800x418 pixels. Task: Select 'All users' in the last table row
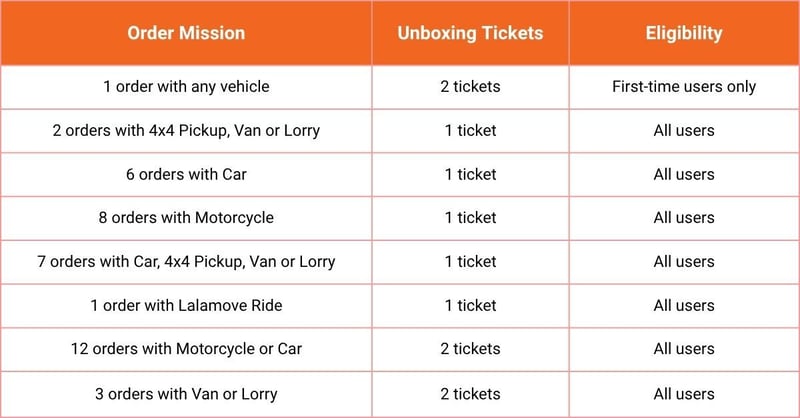pyautogui.click(x=684, y=394)
